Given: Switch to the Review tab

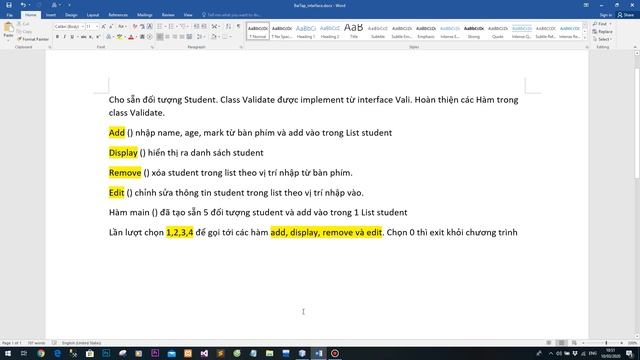Looking at the screenshot, I should coord(168,15).
